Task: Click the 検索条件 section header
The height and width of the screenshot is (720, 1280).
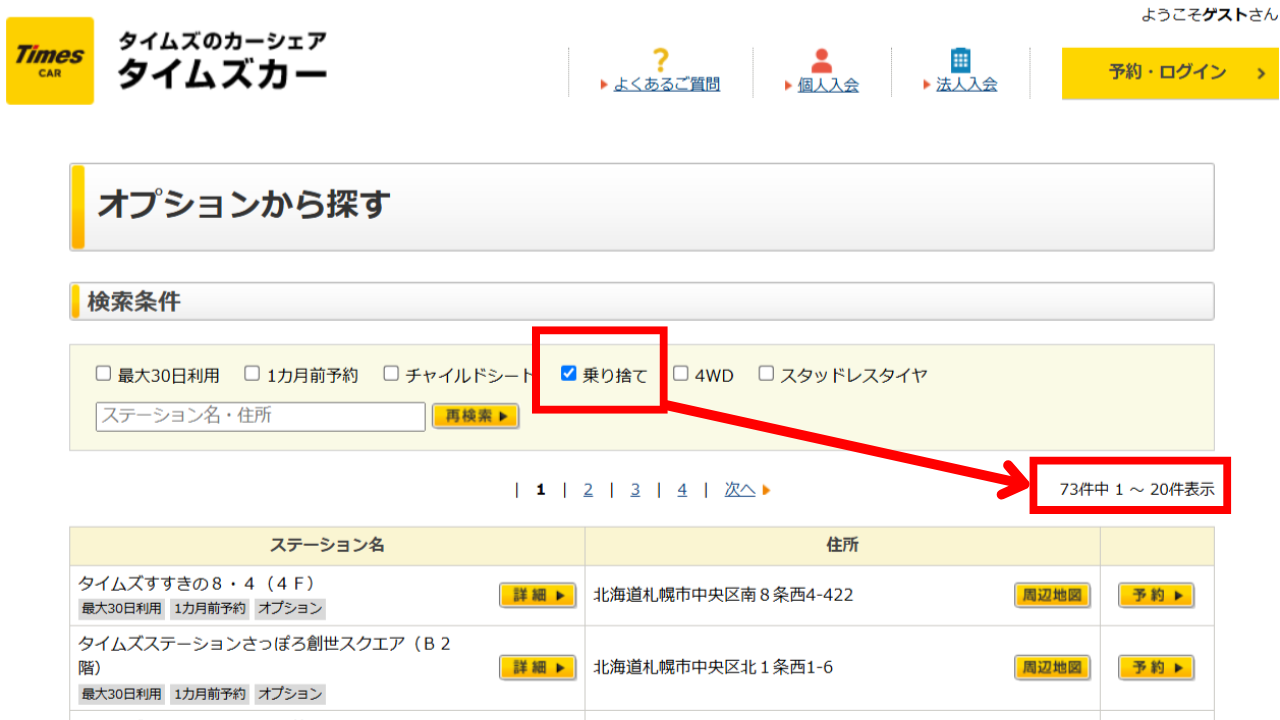Action: coord(134,301)
